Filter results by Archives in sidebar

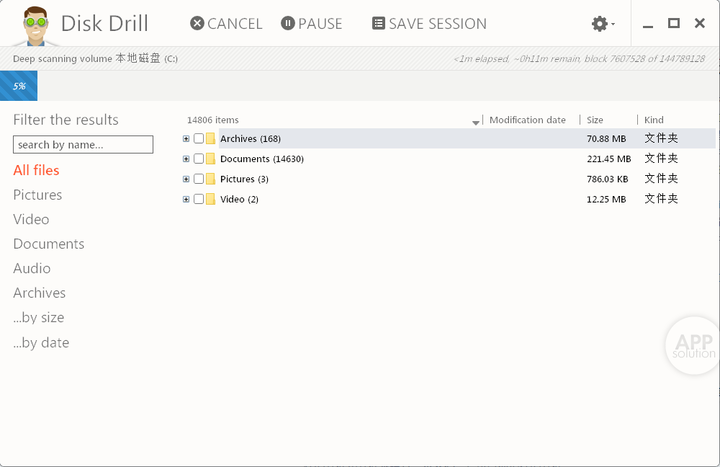pyautogui.click(x=39, y=293)
